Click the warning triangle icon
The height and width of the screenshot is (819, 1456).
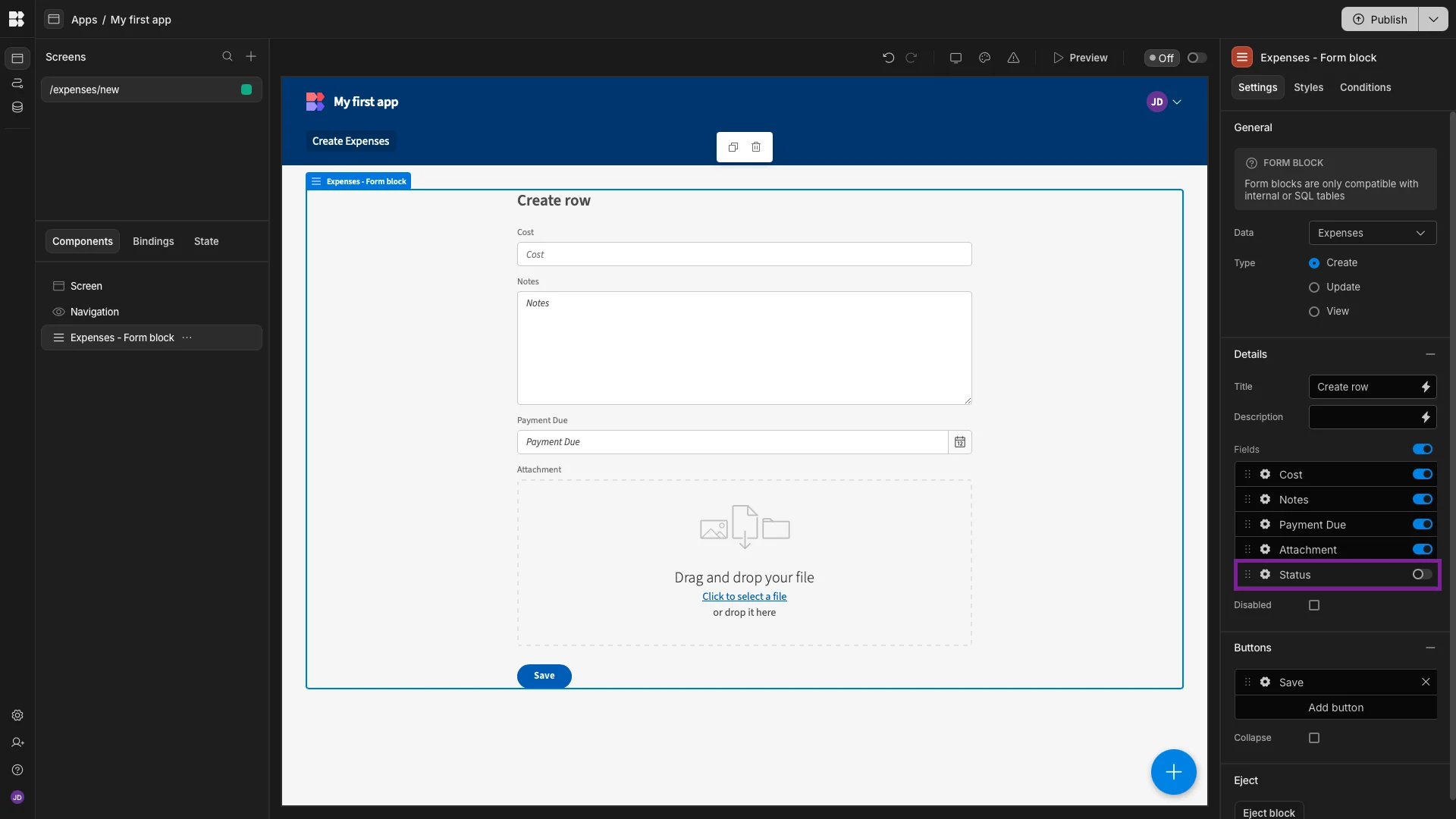tap(1013, 58)
